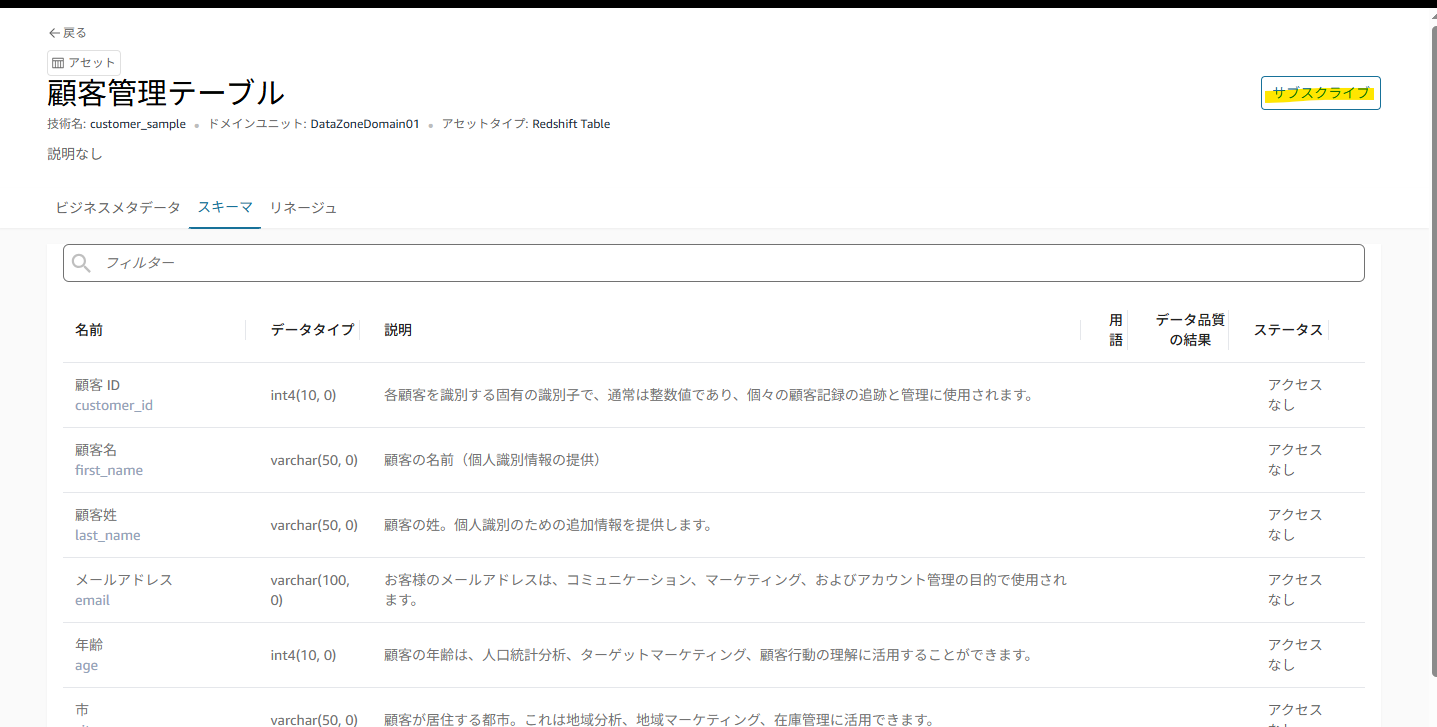The width and height of the screenshot is (1437, 727).
Task: Open the customer_id field link
Action: point(114,405)
